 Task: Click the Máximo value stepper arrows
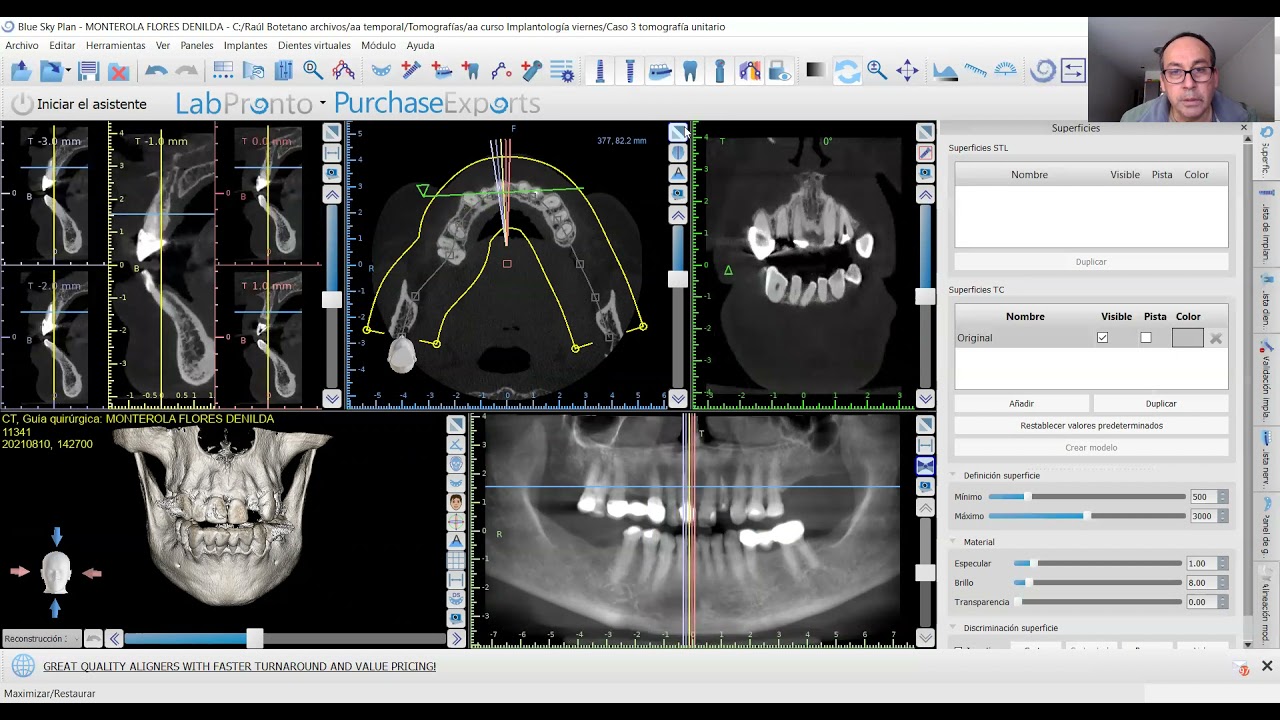pos(1222,516)
